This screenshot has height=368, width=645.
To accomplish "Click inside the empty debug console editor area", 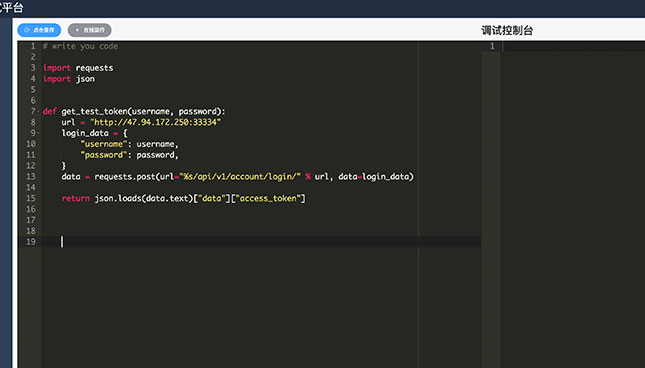I will click(573, 206).
